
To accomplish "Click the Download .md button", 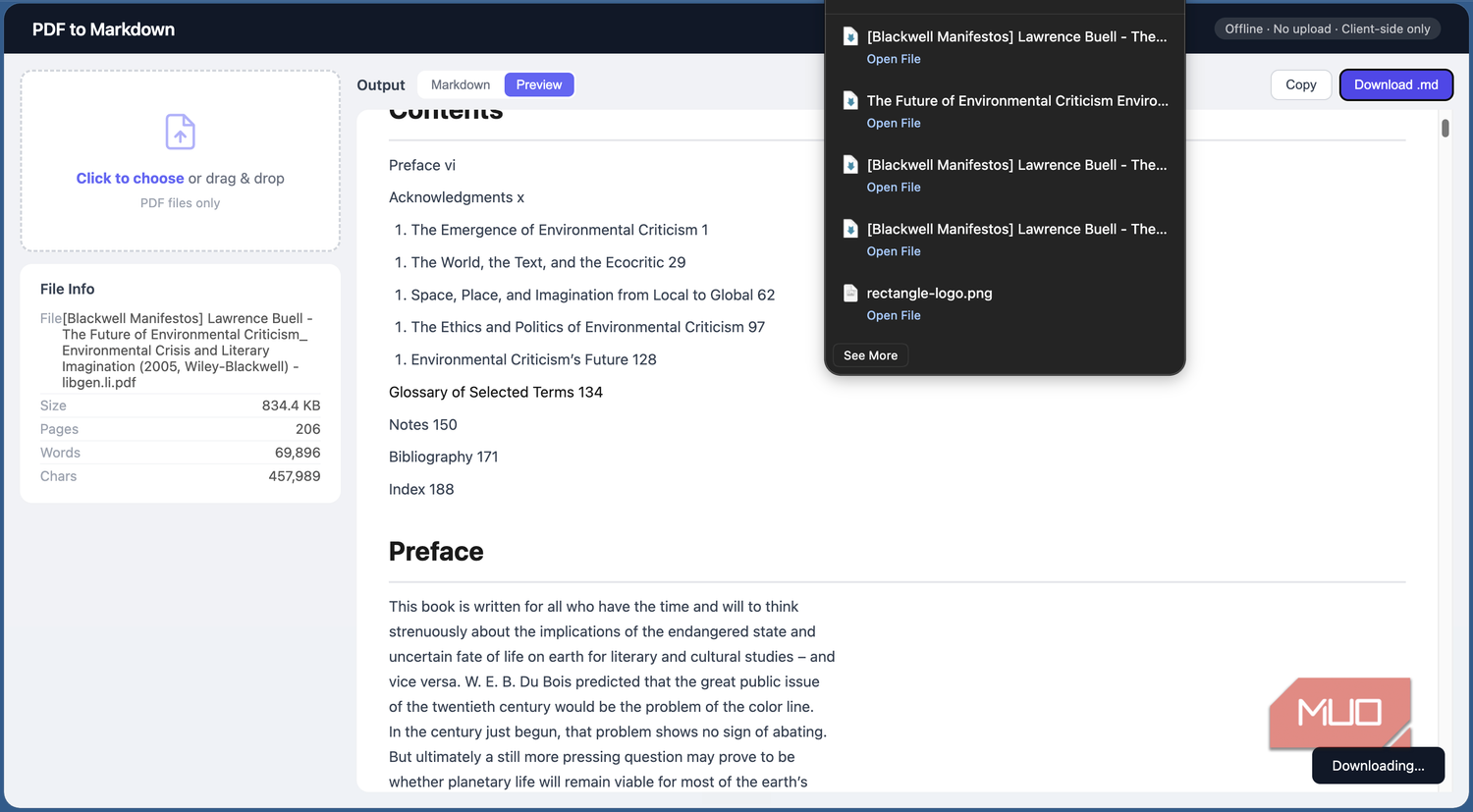I will coord(1396,84).
